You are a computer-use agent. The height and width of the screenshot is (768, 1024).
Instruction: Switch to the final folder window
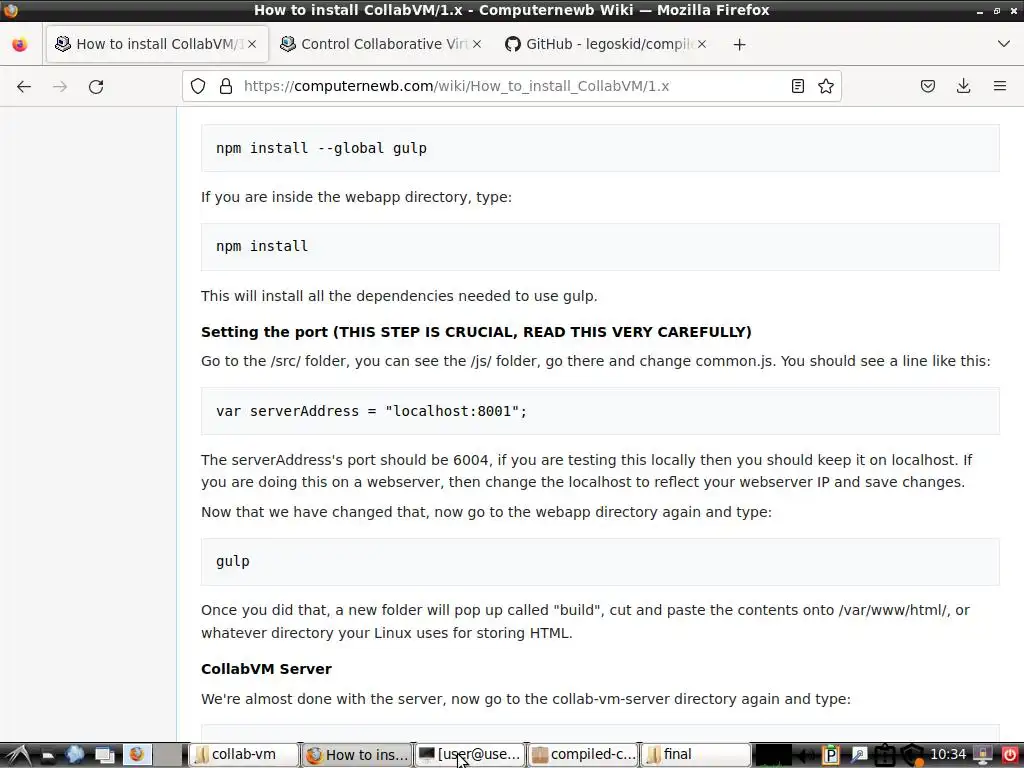pyautogui.click(x=696, y=755)
